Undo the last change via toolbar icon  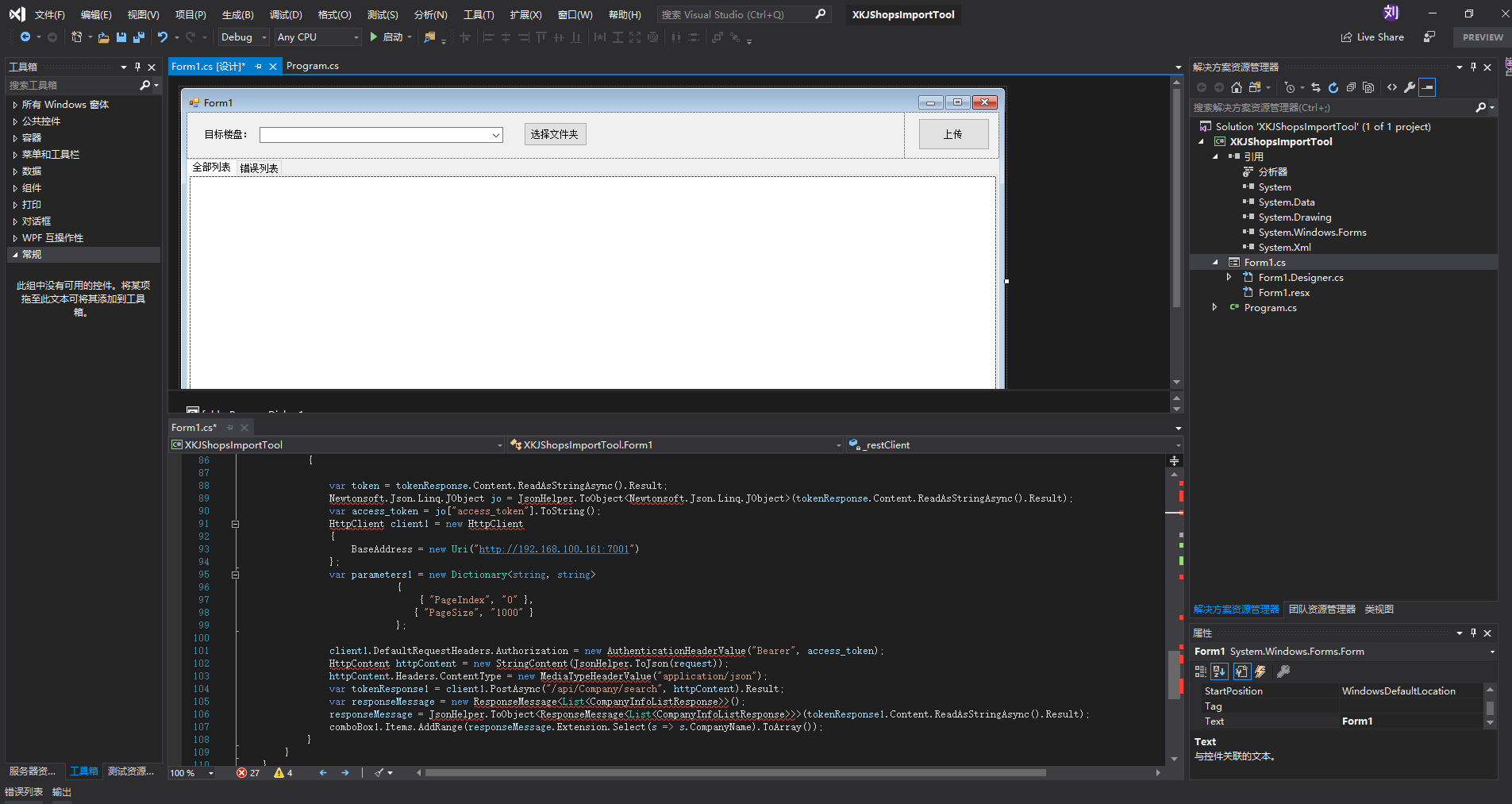(x=161, y=37)
